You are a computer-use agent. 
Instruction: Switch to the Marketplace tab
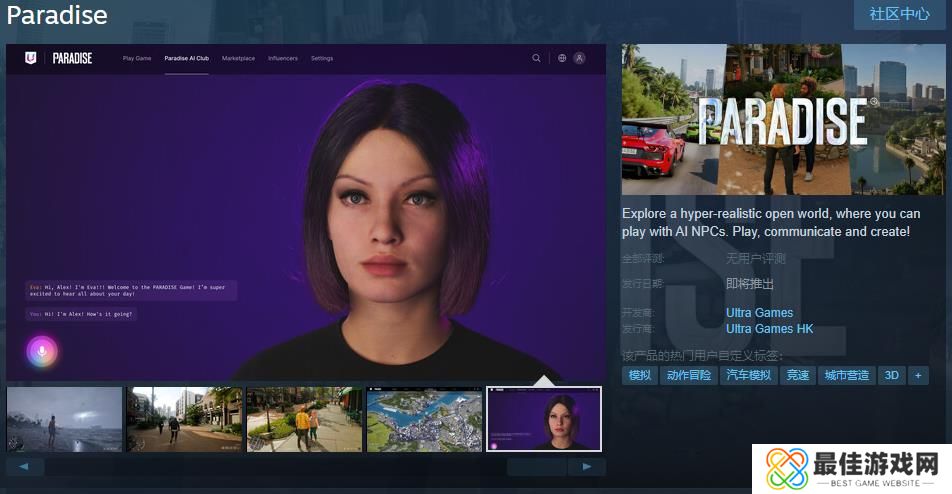pos(238,59)
